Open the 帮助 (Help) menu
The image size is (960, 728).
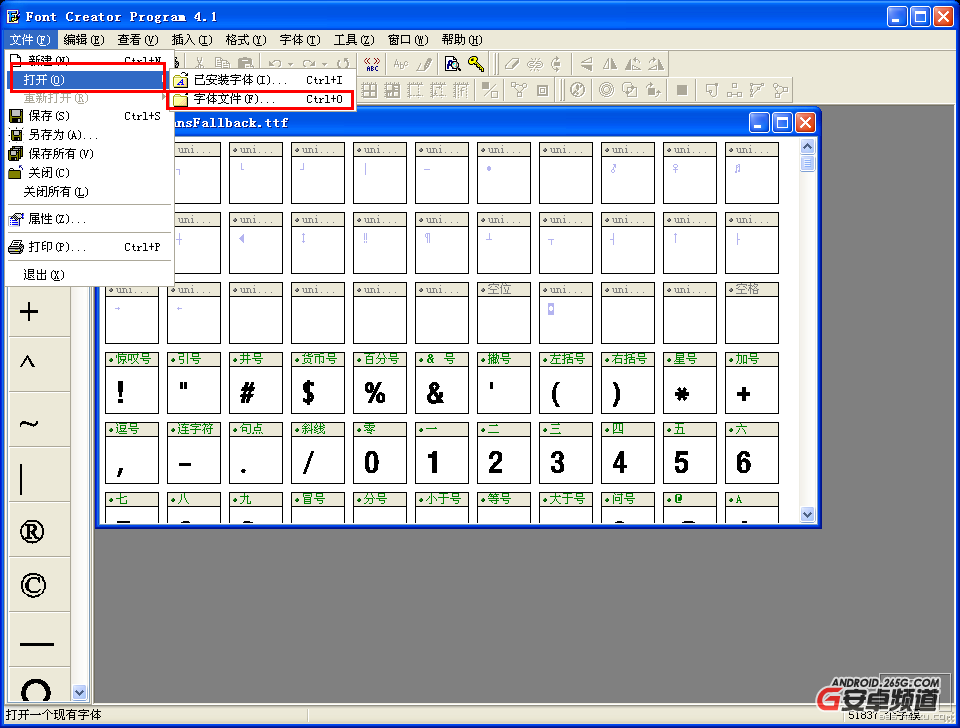tap(462, 40)
